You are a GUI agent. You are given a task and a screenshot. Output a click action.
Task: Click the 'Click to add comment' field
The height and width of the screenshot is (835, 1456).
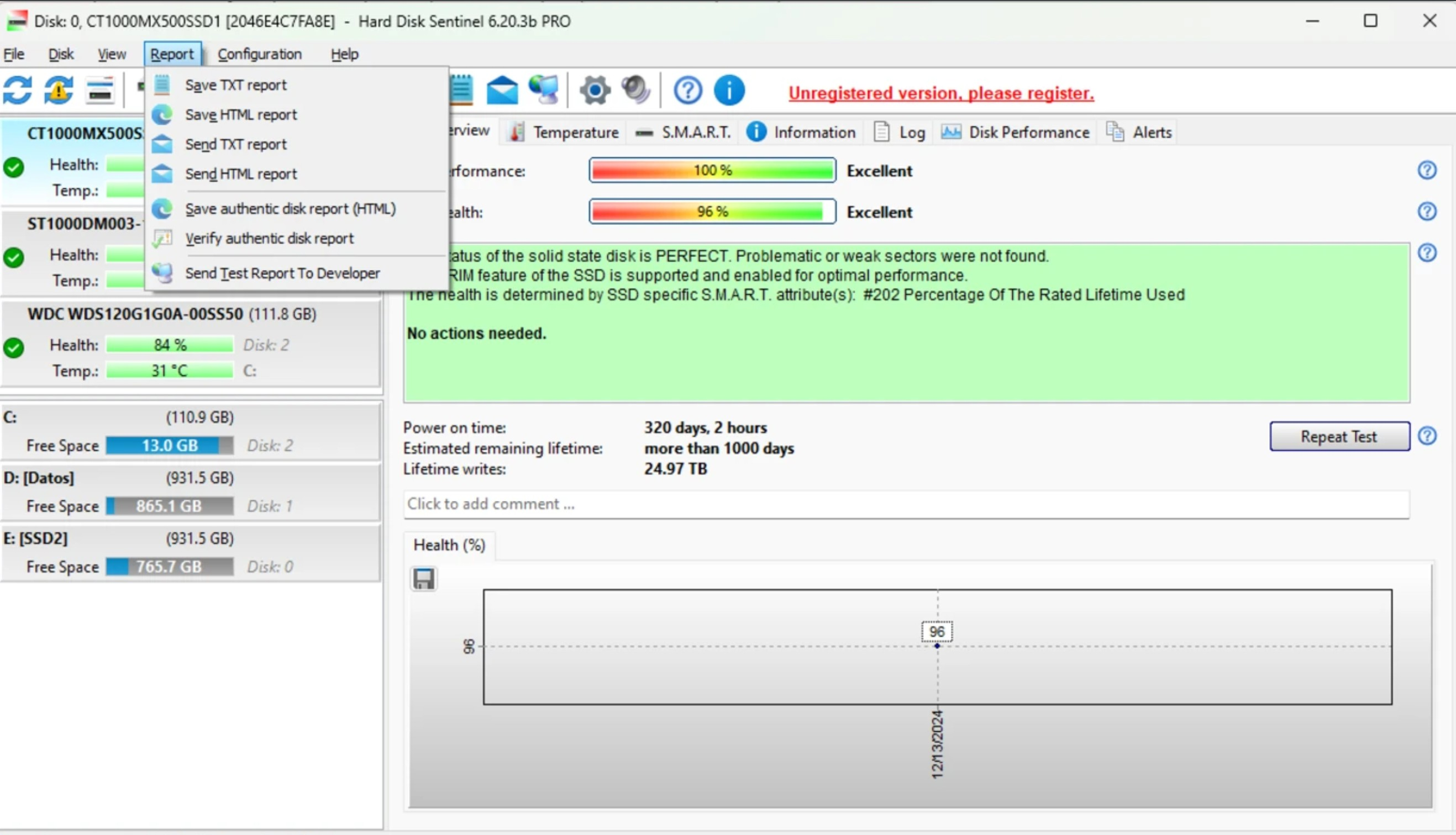(x=906, y=504)
